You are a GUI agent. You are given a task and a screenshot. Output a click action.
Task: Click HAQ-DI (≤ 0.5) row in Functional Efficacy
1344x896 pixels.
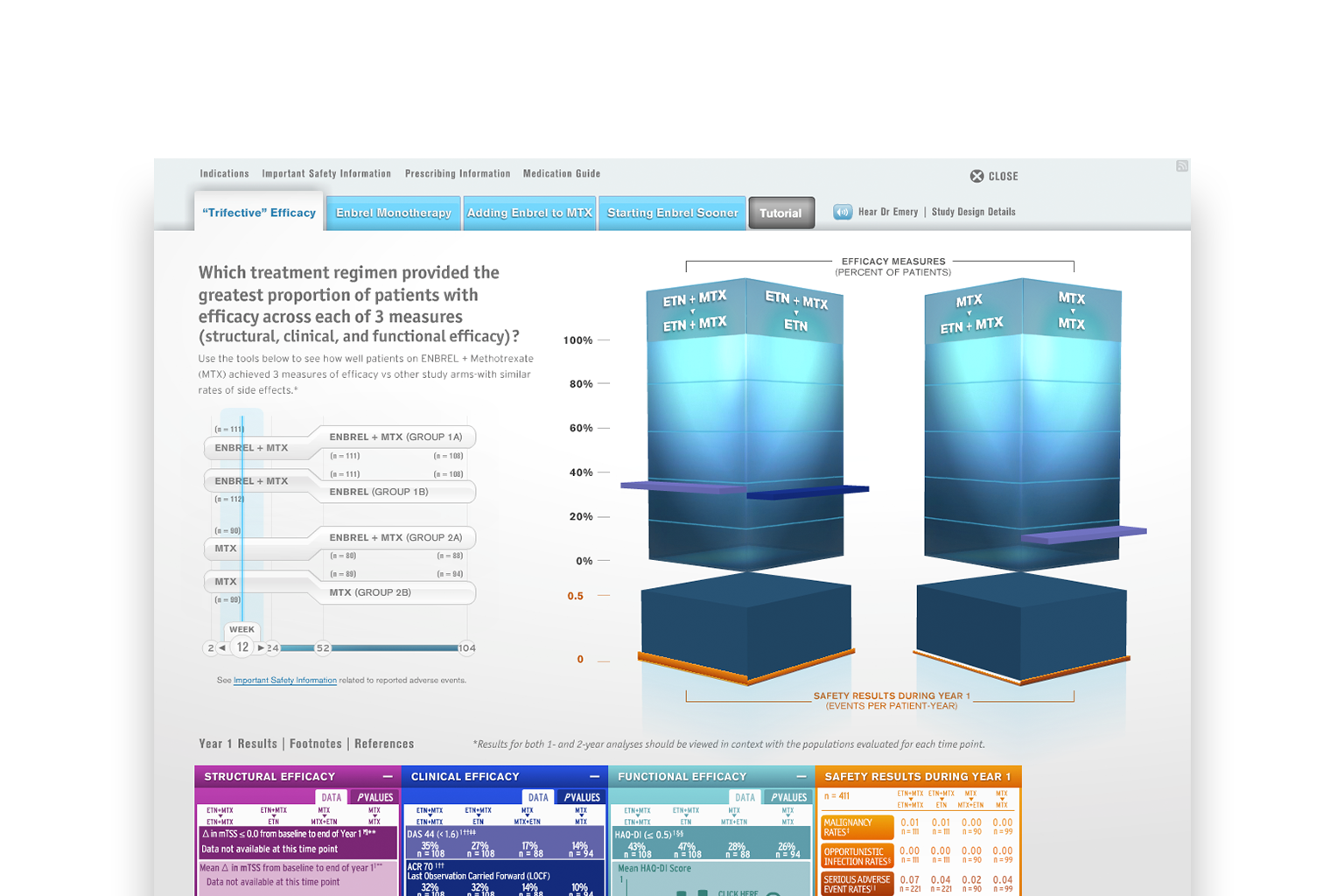(710, 843)
